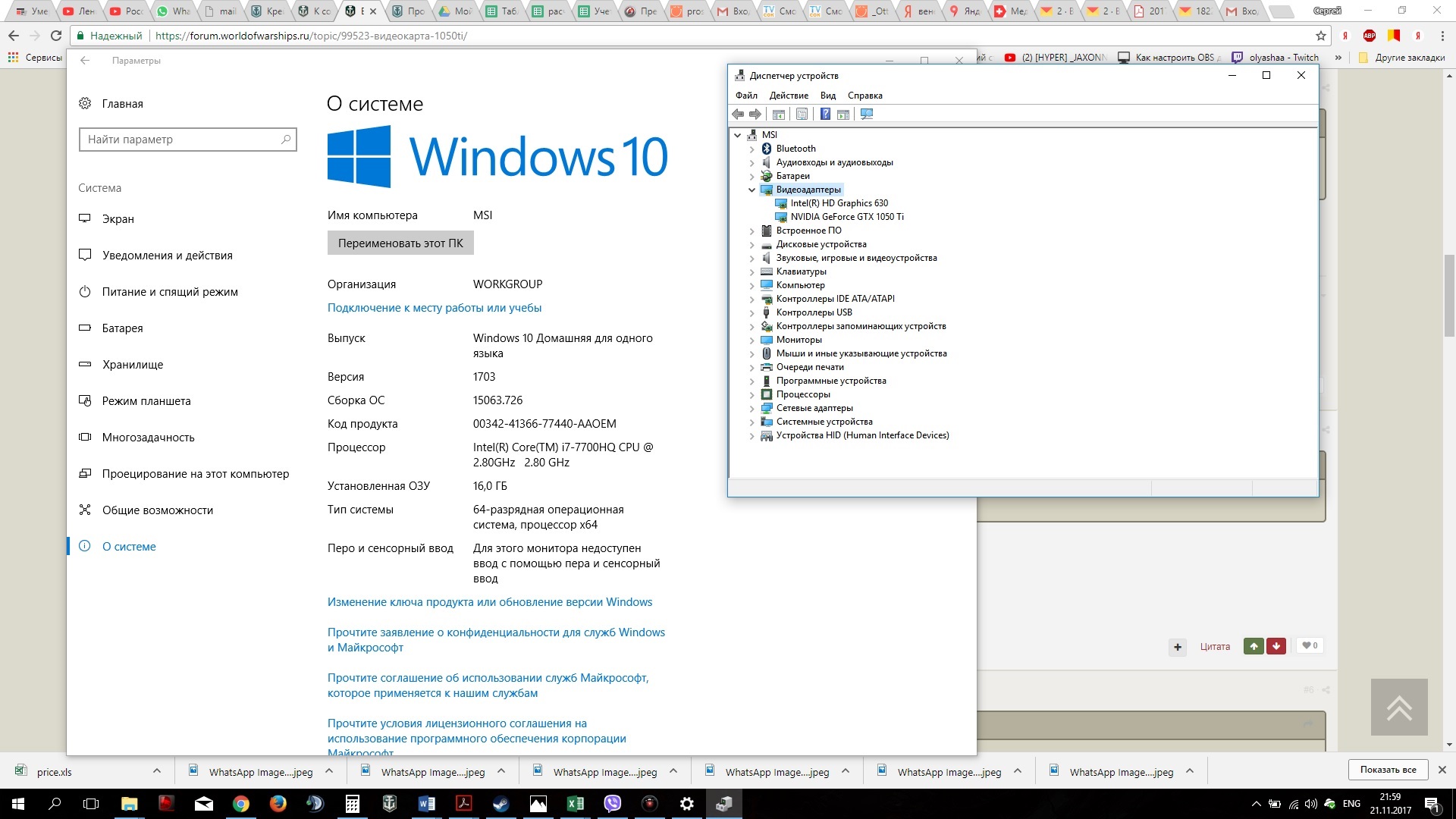
Task: Click the Переименовать этот ПК button
Action: tap(400, 243)
